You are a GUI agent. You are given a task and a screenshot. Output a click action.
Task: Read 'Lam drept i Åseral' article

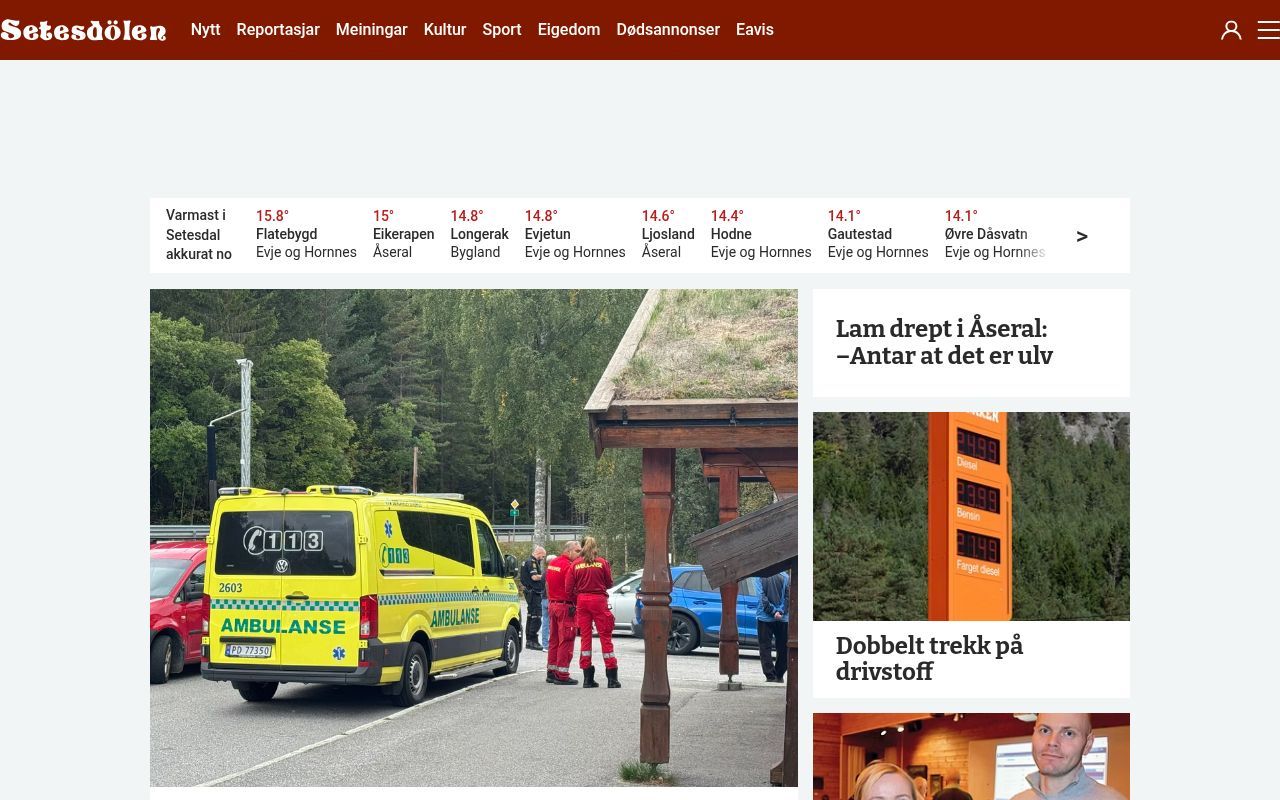pyautogui.click(x=944, y=342)
